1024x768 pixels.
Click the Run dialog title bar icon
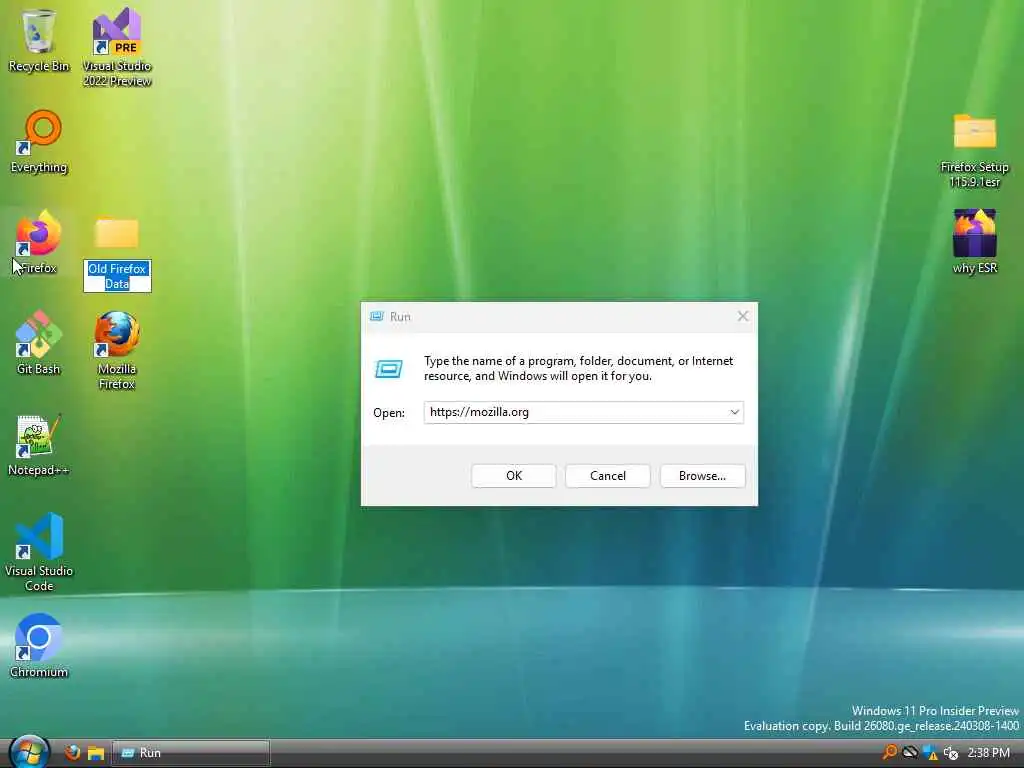(x=377, y=317)
